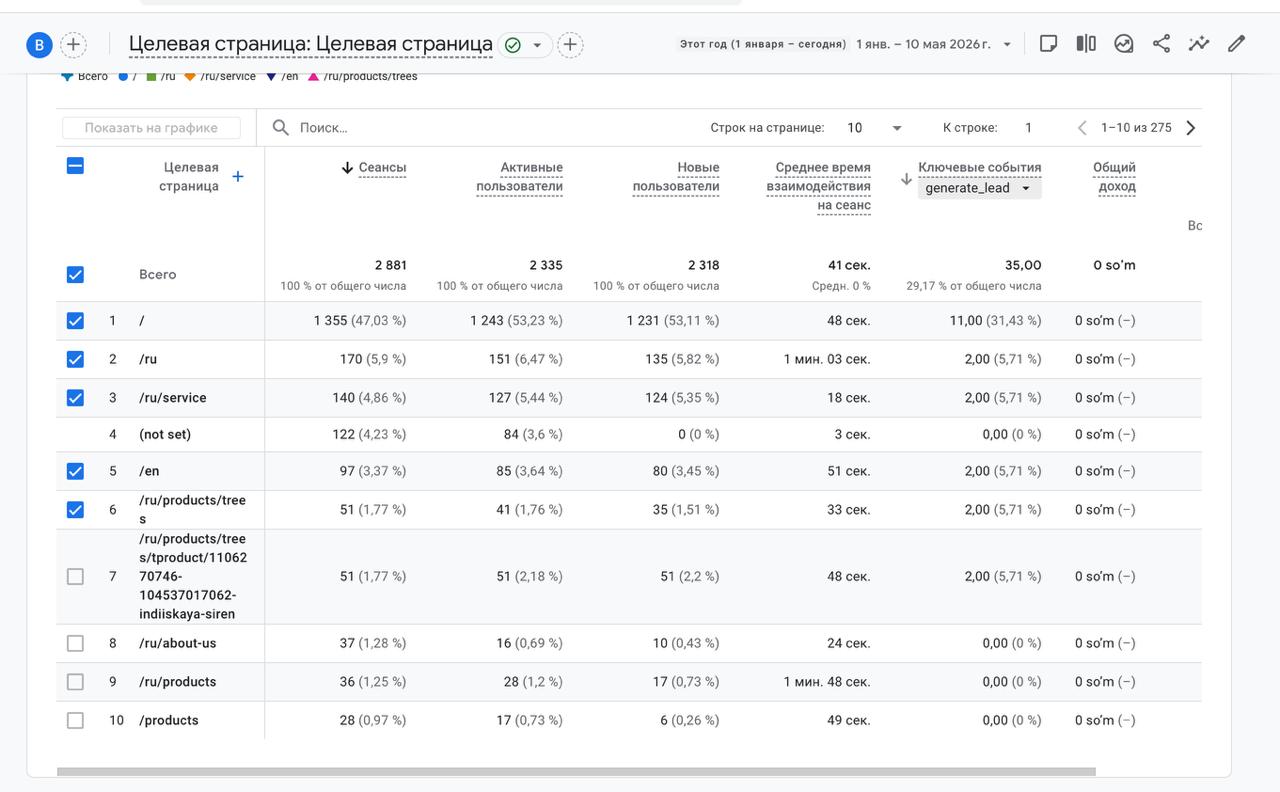
Task: Open the date range dropdown arrow
Action: pos(1007,45)
